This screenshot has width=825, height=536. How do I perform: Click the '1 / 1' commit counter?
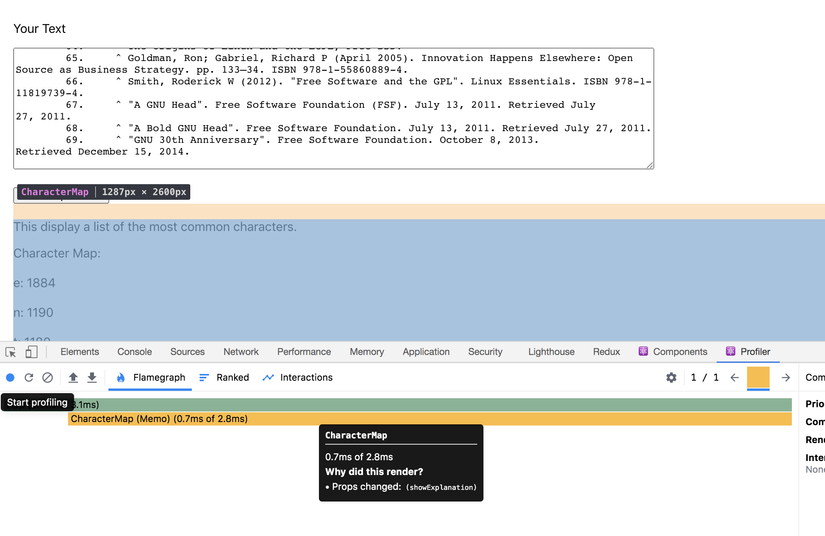click(x=705, y=378)
